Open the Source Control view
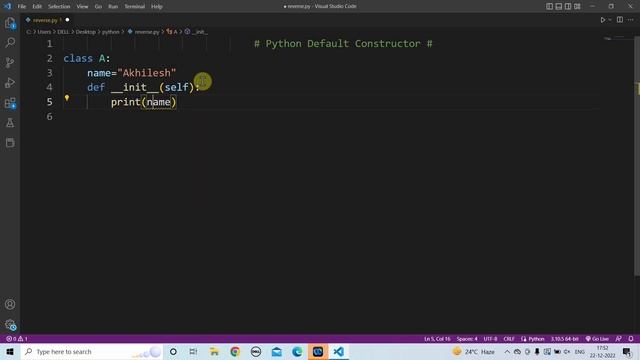 point(10,62)
